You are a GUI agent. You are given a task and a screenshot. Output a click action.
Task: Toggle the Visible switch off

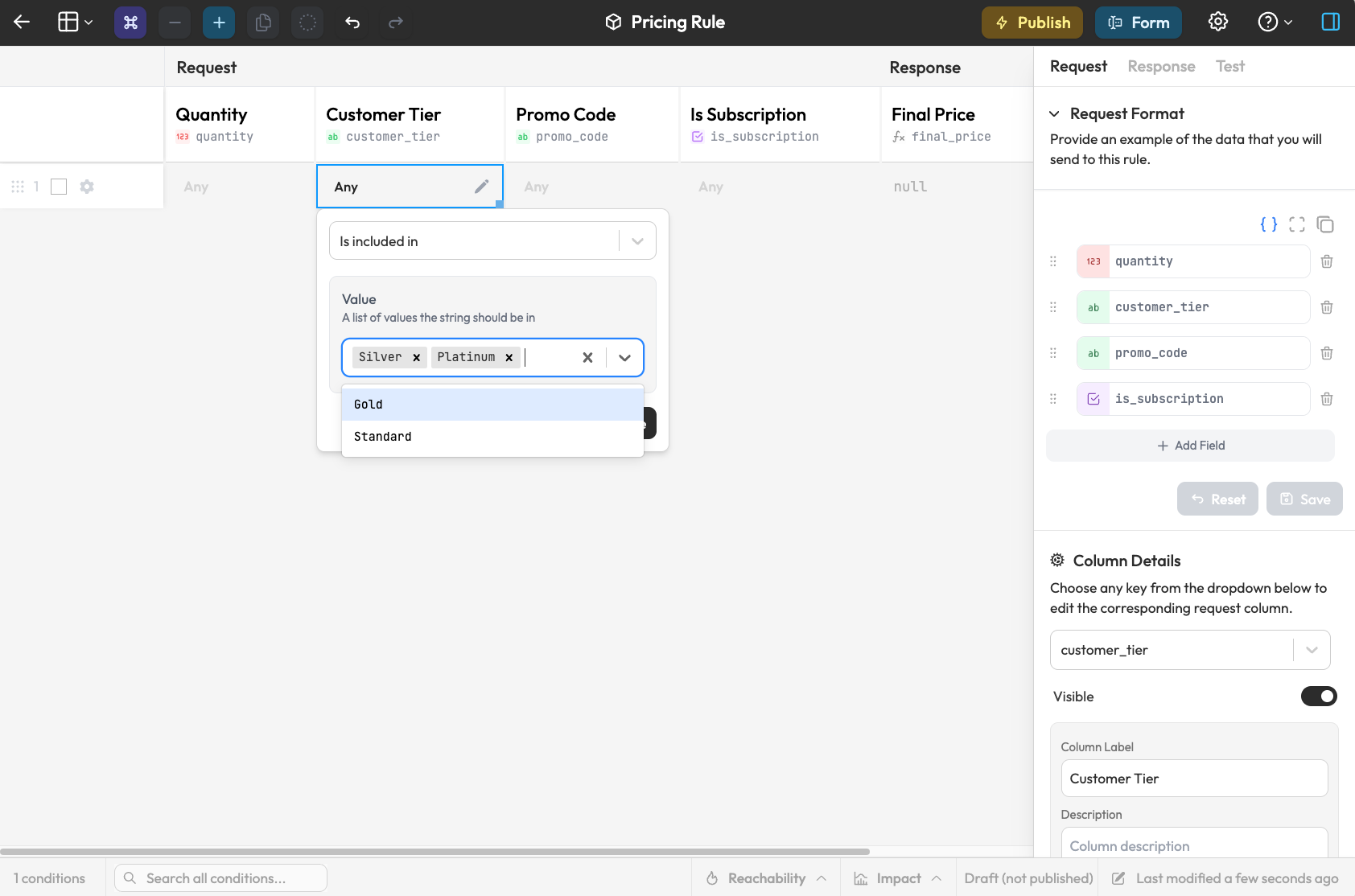point(1318,697)
